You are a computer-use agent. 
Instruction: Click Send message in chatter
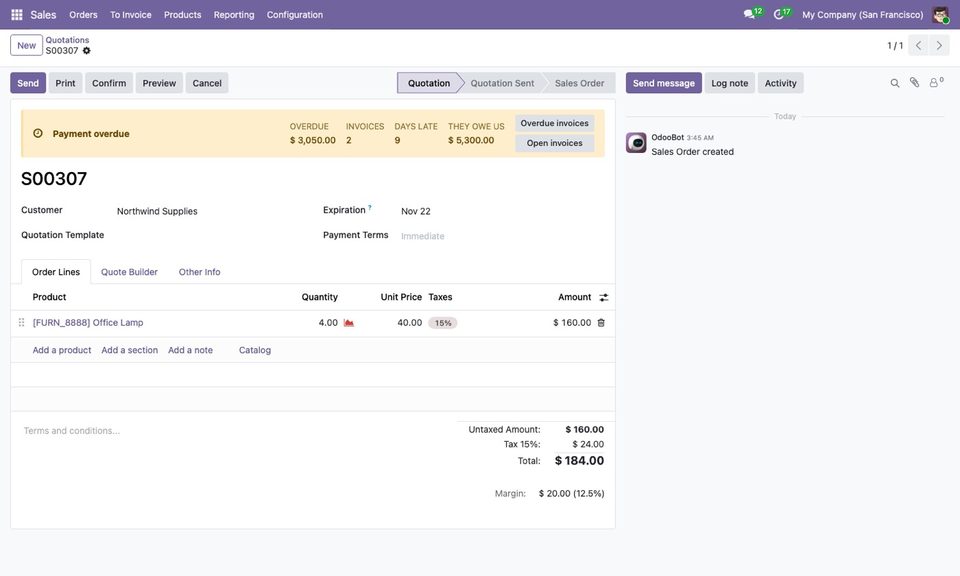tap(664, 83)
